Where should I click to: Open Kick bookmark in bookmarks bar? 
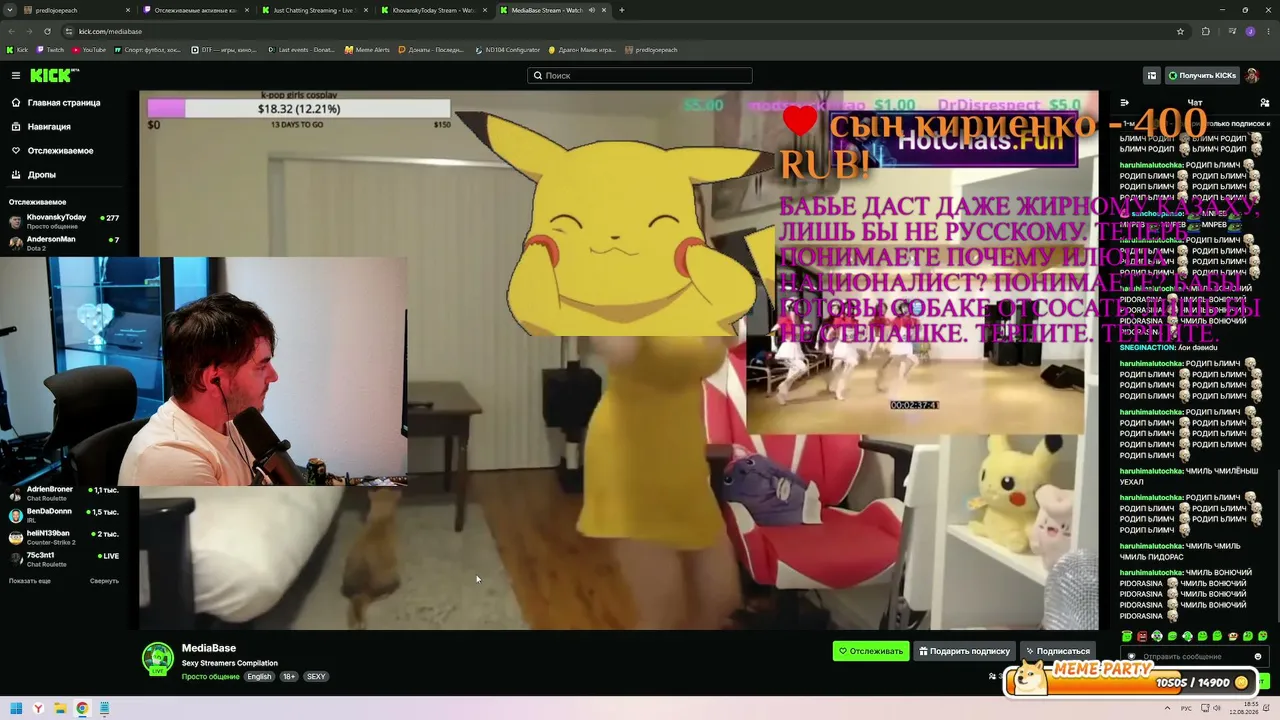click(x=18, y=50)
